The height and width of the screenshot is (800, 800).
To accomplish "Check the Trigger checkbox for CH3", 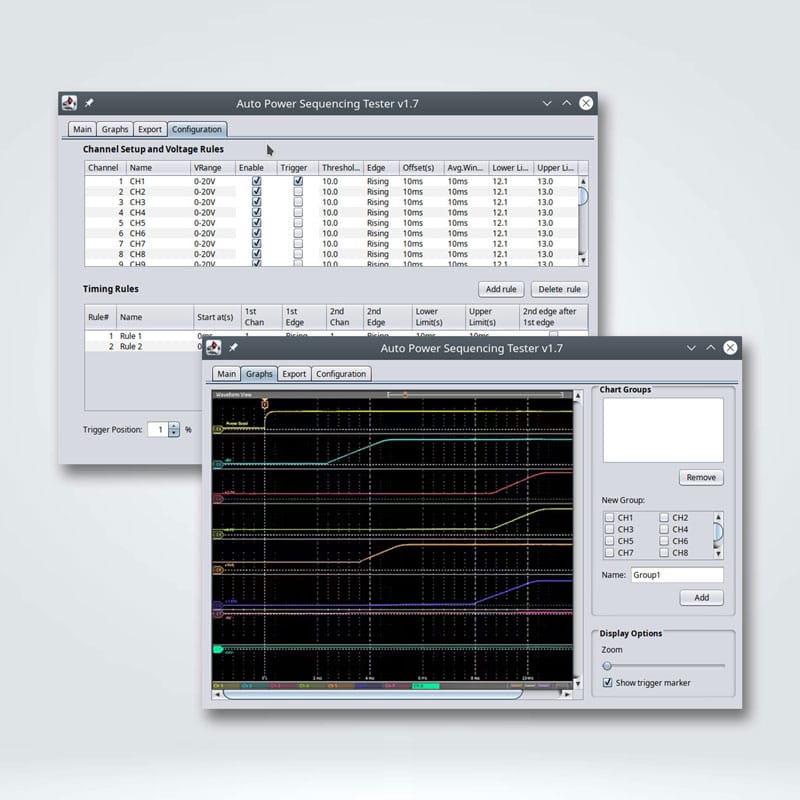I will [x=298, y=202].
